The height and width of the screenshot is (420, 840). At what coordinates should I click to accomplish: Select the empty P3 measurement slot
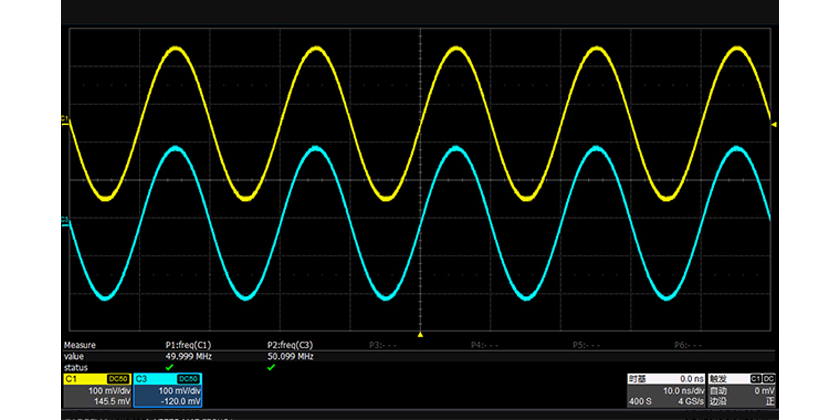click(x=385, y=344)
